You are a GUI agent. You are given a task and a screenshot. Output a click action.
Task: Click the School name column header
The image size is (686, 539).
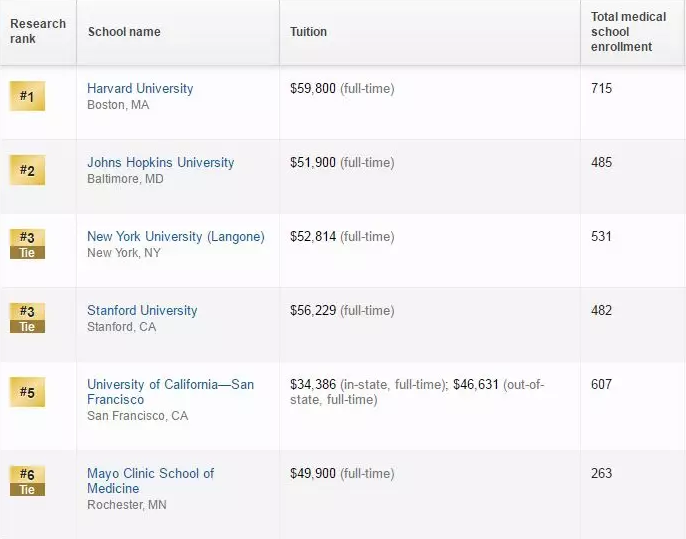124,32
